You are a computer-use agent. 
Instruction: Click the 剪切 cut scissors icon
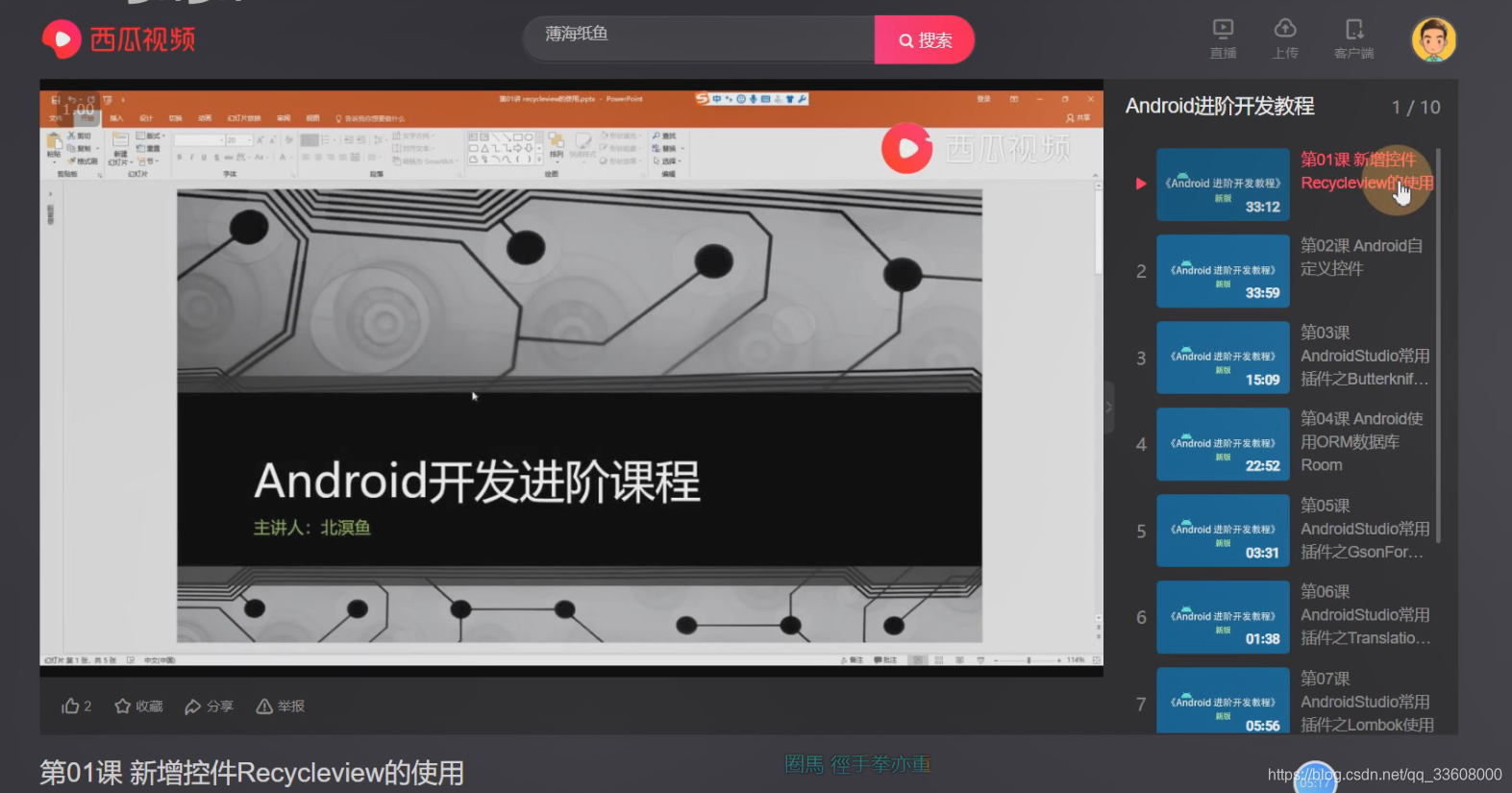79,136
